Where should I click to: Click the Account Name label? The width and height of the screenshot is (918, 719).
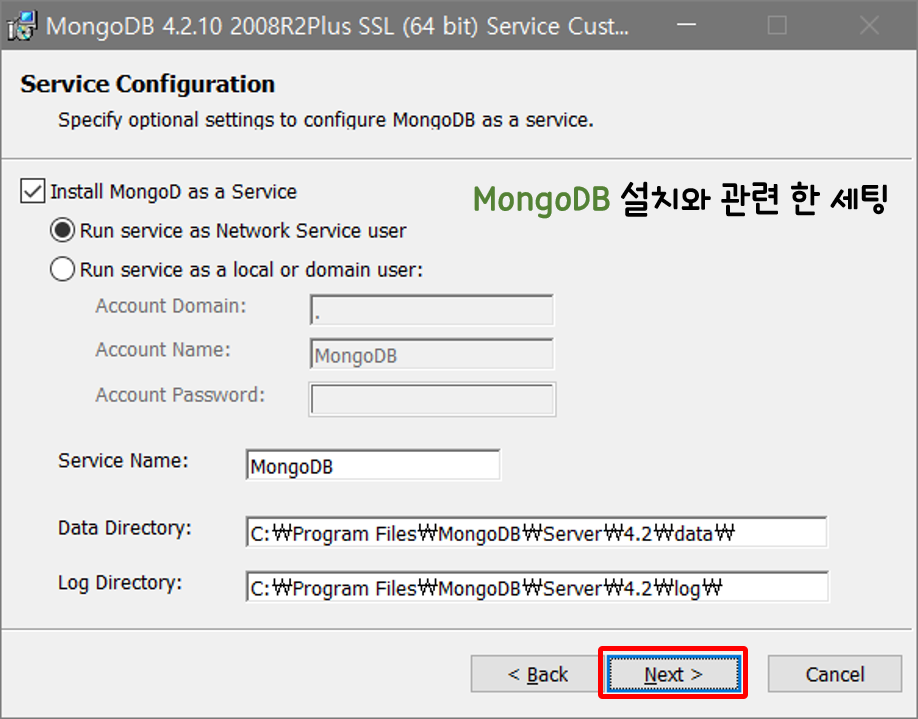pos(163,350)
